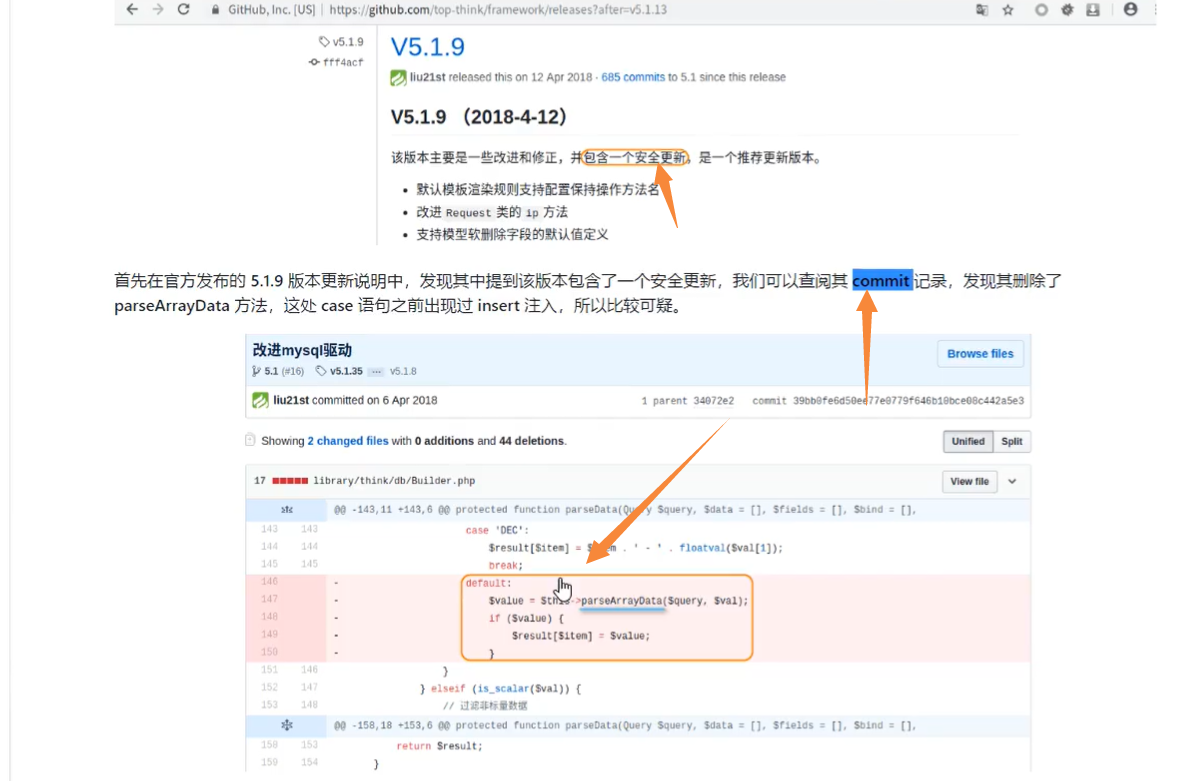Bookmark page with the star icon

(x=1008, y=9)
